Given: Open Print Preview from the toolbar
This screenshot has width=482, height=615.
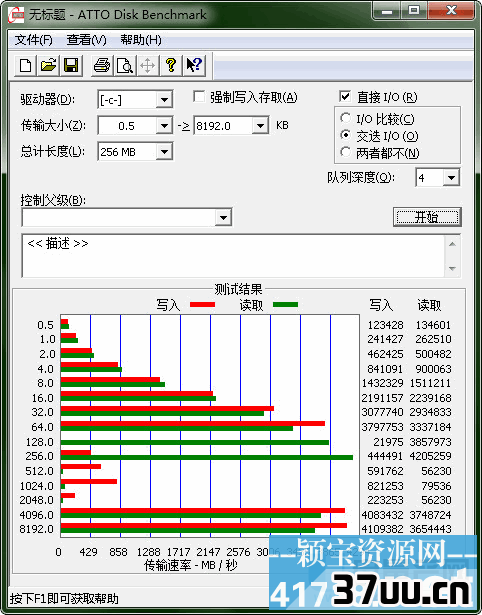Looking at the screenshot, I should (x=125, y=65).
